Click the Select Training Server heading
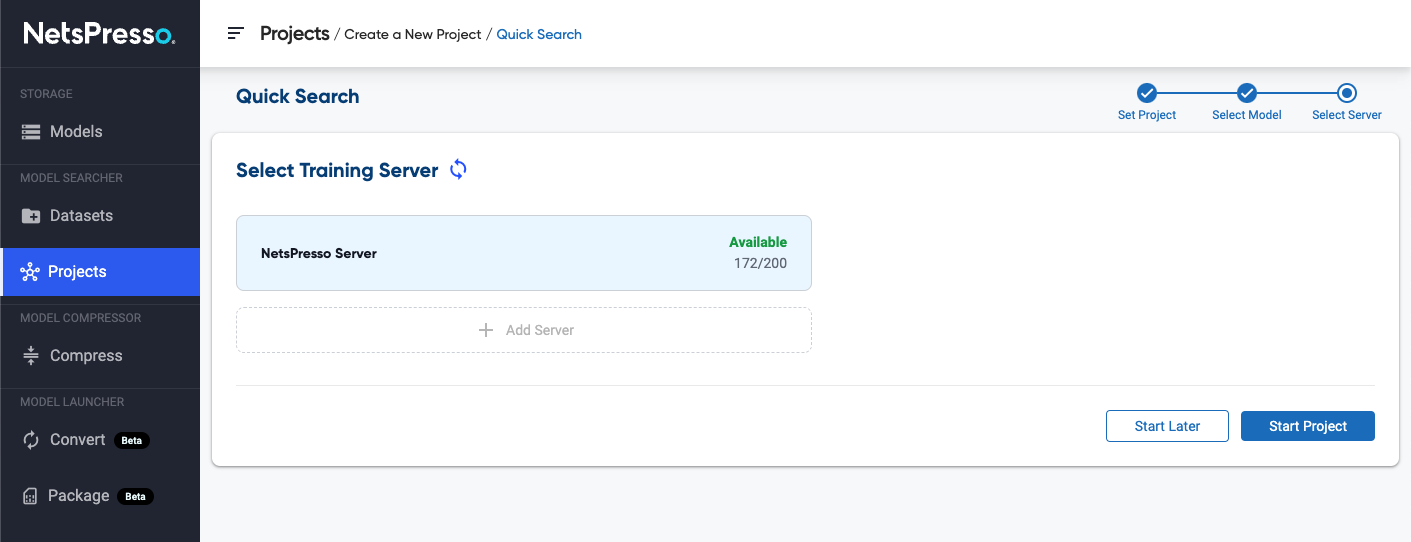 tap(337, 170)
